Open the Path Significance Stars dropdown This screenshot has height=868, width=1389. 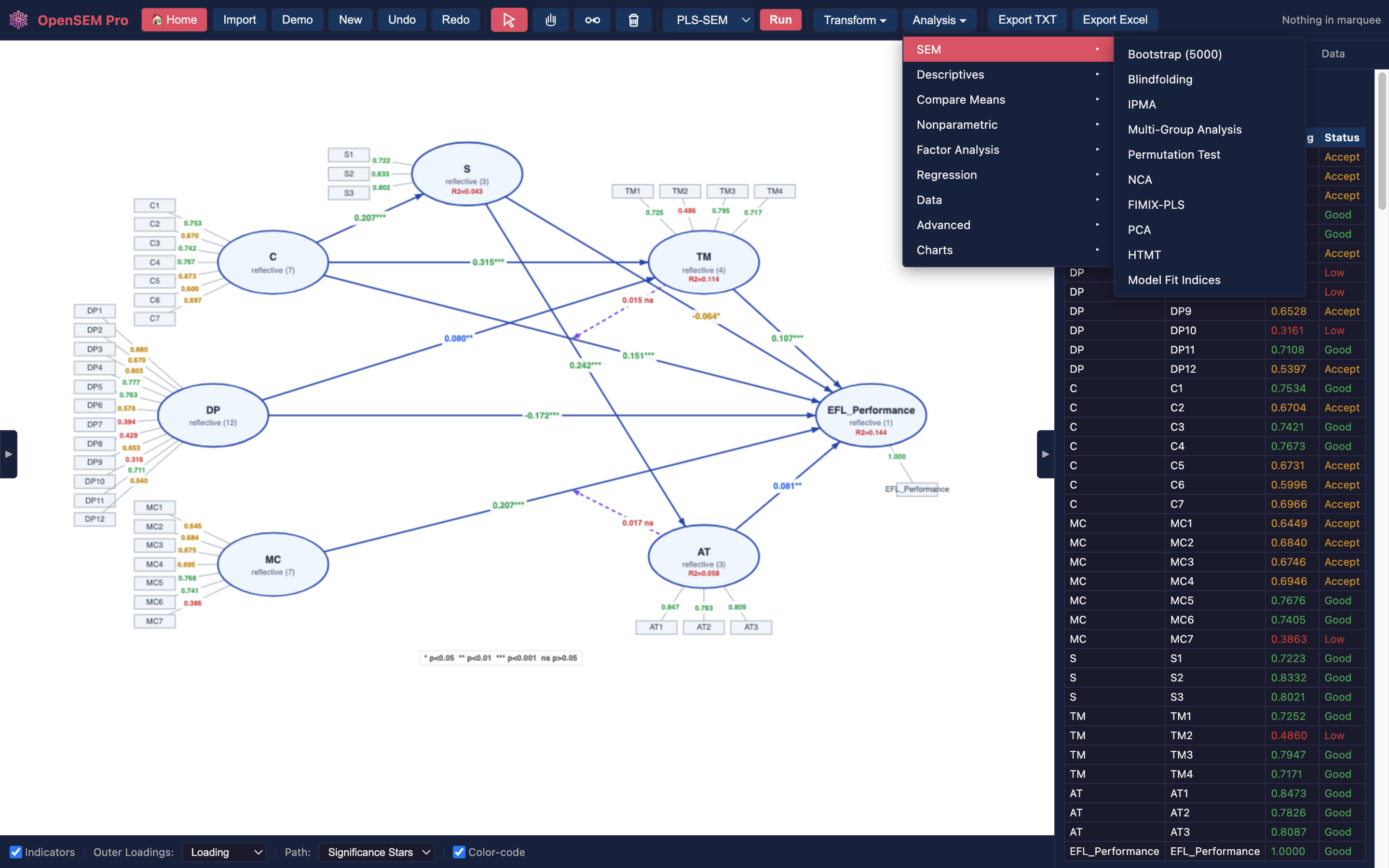pyautogui.click(x=376, y=852)
